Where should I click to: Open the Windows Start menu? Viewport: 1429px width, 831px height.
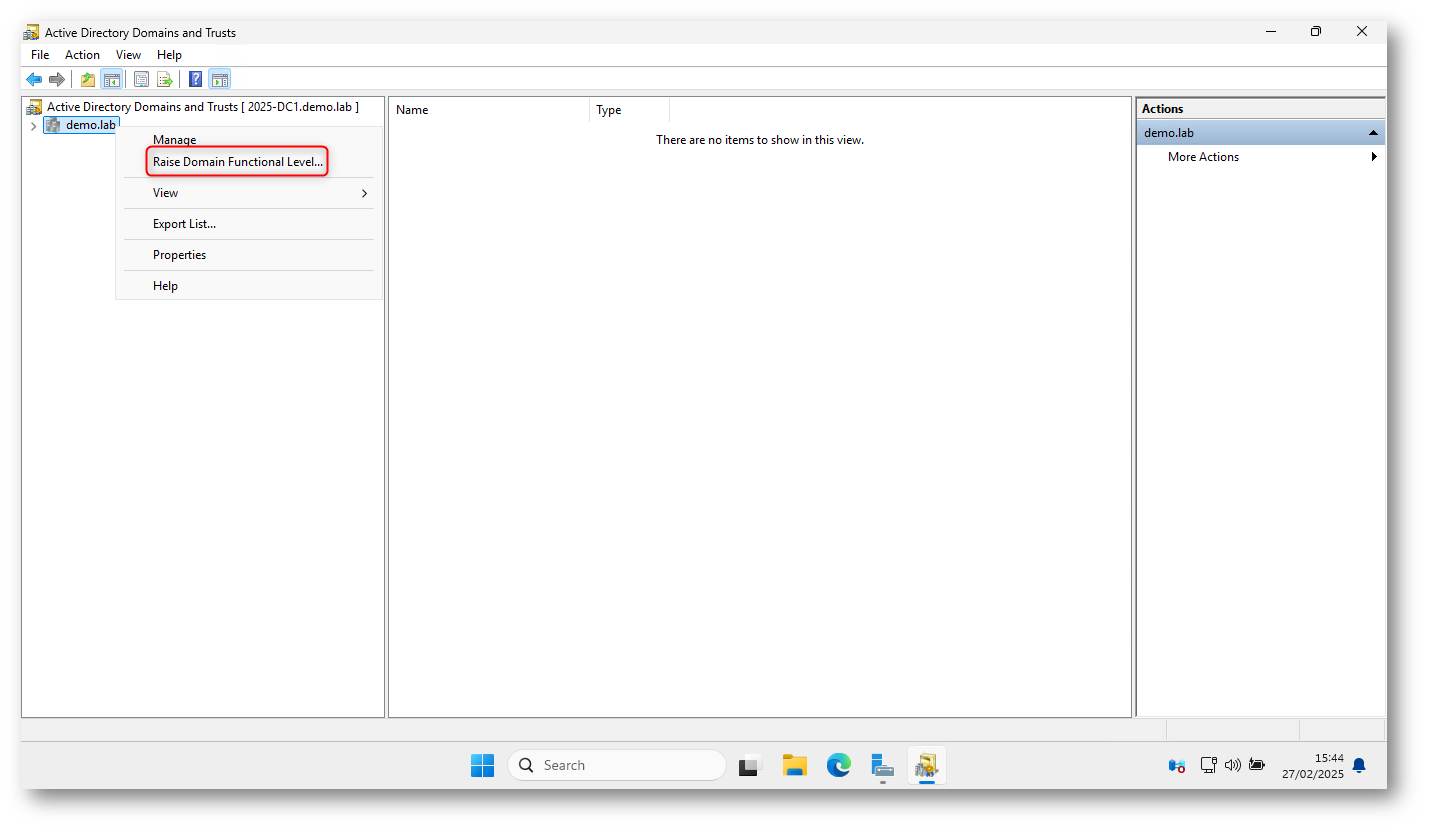point(482,765)
